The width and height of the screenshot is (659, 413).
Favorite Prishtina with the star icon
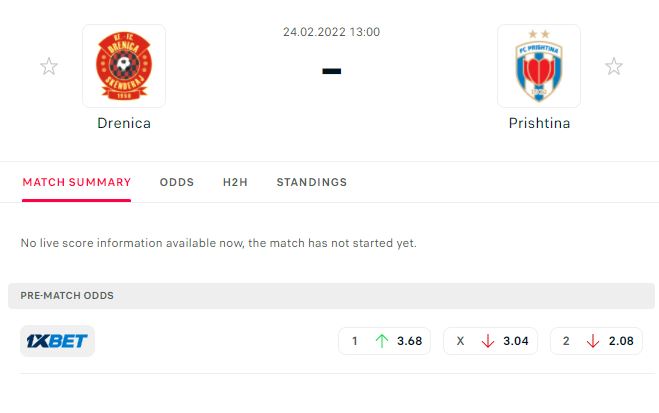click(614, 66)
